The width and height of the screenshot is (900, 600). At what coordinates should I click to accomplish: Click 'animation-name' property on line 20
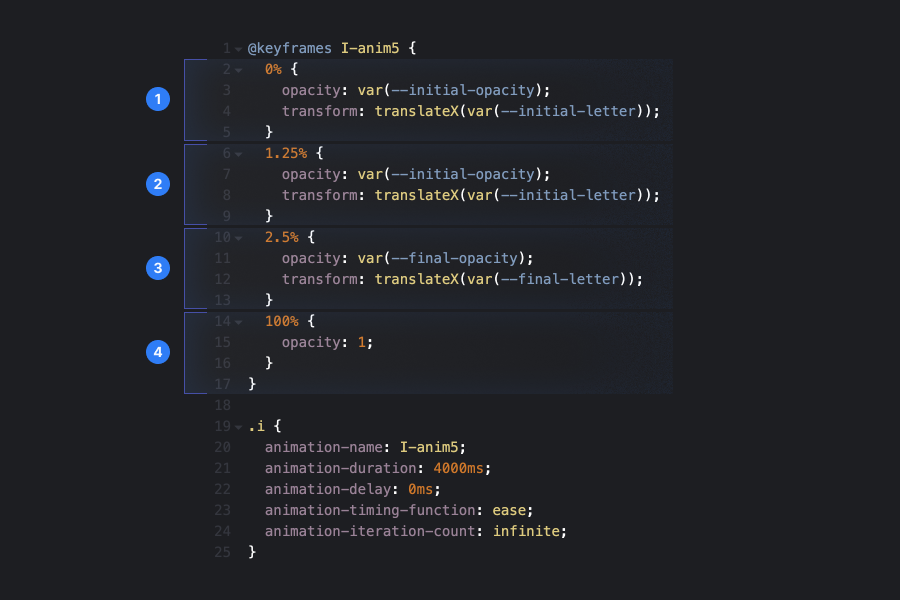click(x=324, y=447)
